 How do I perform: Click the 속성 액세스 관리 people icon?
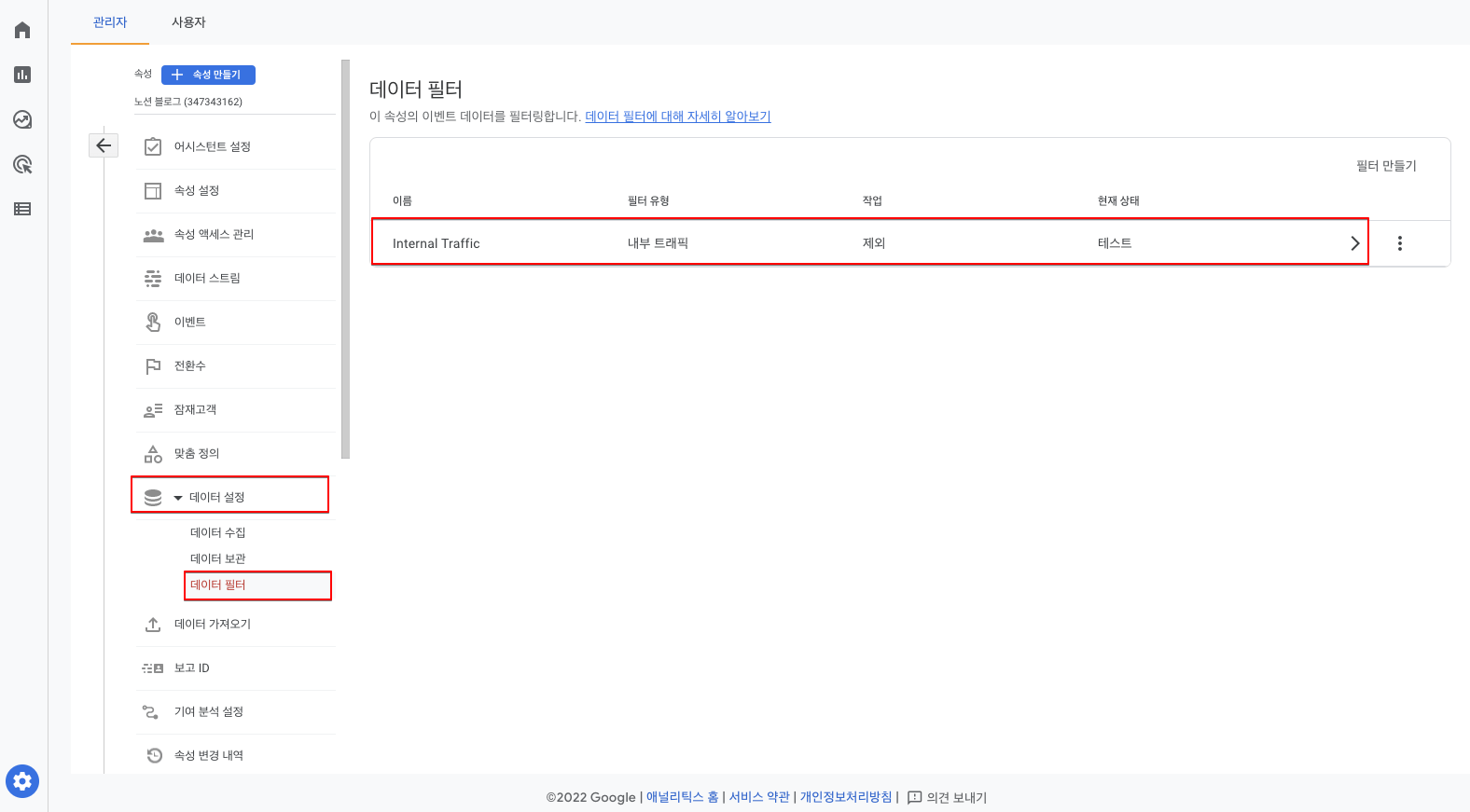pyautogui.click(x=153, y=235)
